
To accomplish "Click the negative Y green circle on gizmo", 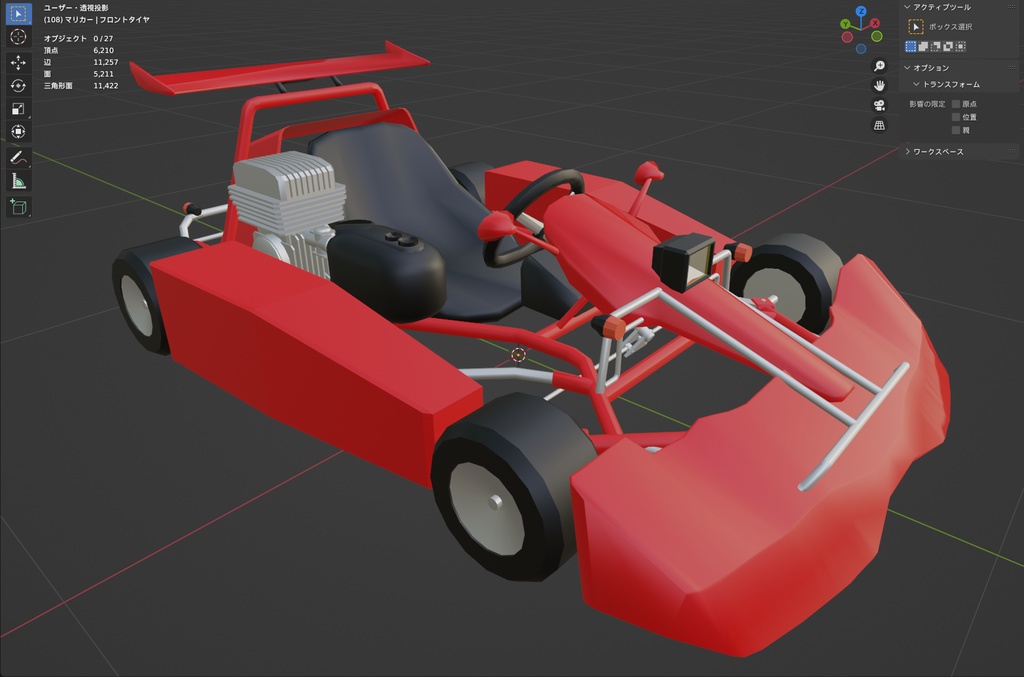I will tap(876, 37).
